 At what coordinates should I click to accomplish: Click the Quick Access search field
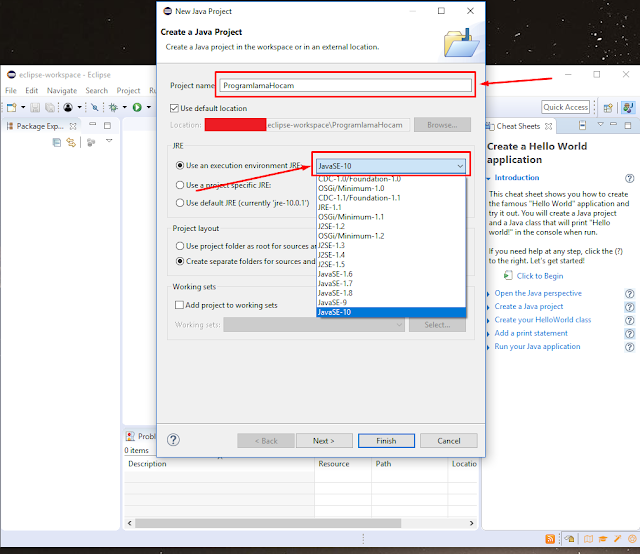(x=565, y=107)
